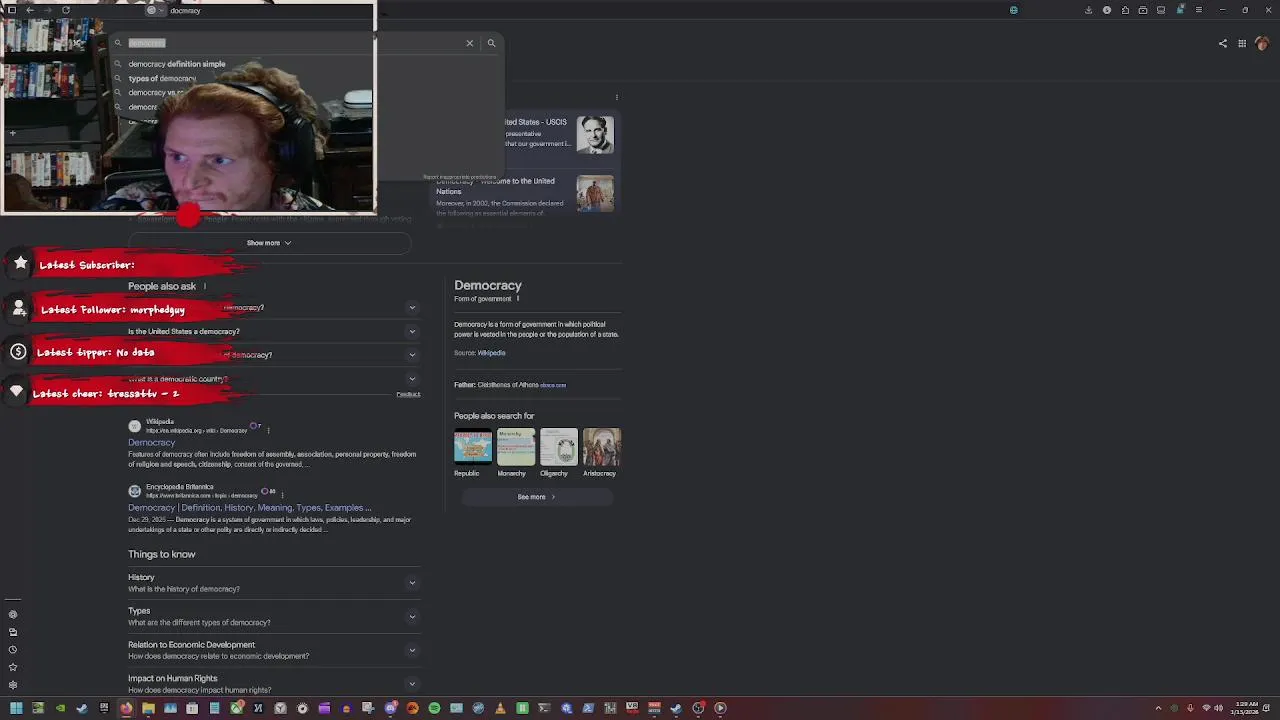
Task: Open the Oligarchy thumbnail
Action: coord(559,447)
